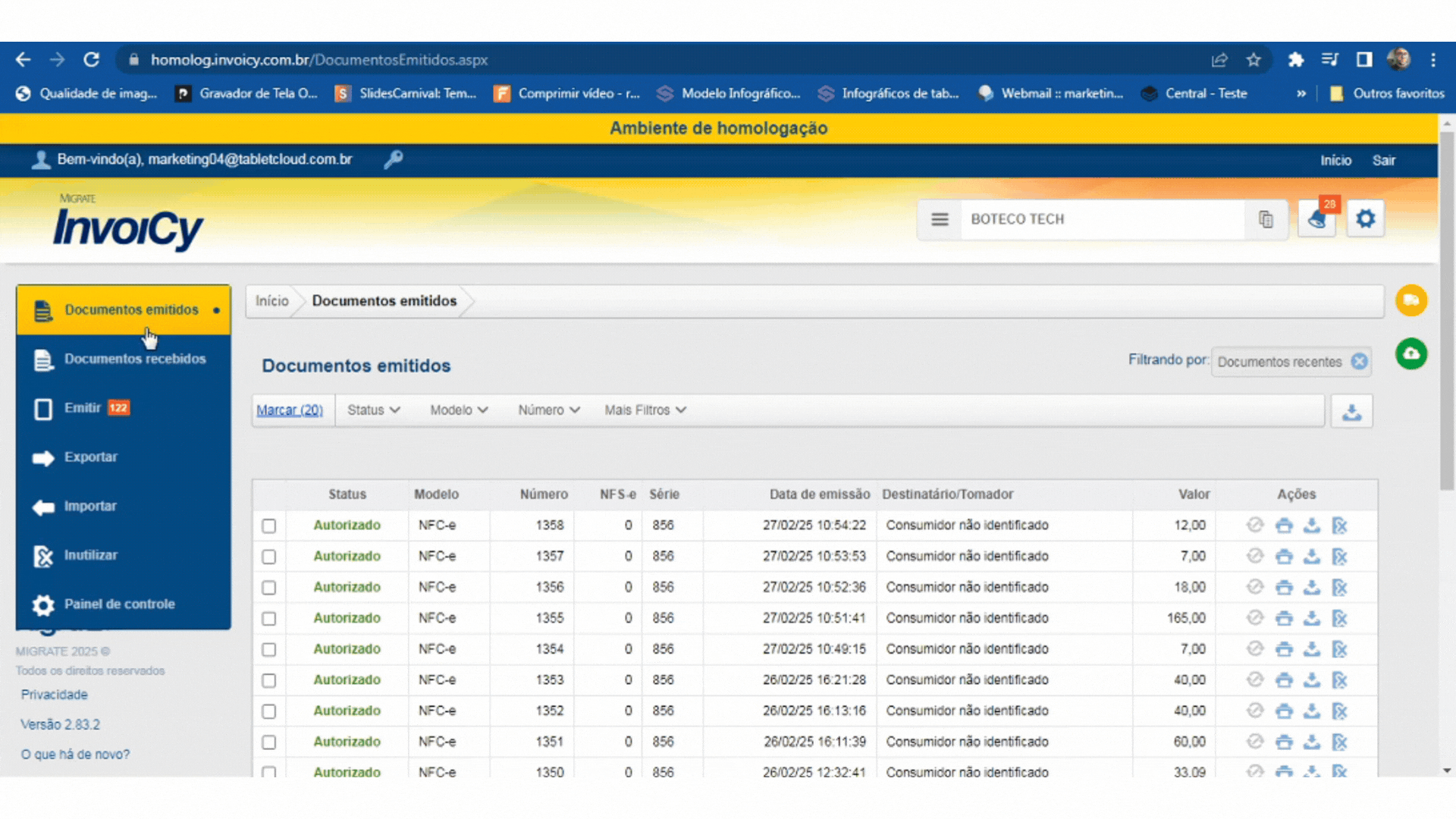
Task: Open the settings gear beside BOTECO TECH
Action: point(1365,219)
